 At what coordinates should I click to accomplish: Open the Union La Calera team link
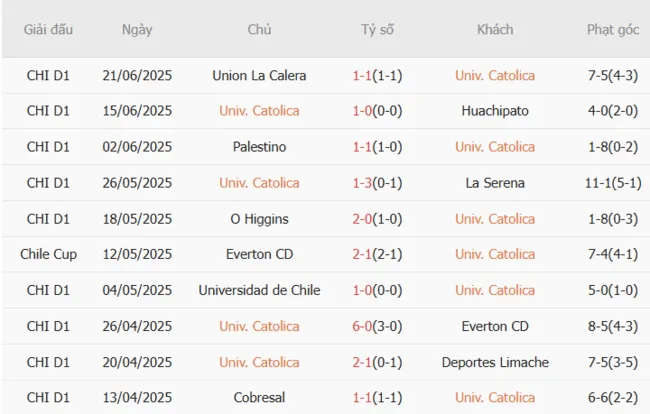click(259, 75)
